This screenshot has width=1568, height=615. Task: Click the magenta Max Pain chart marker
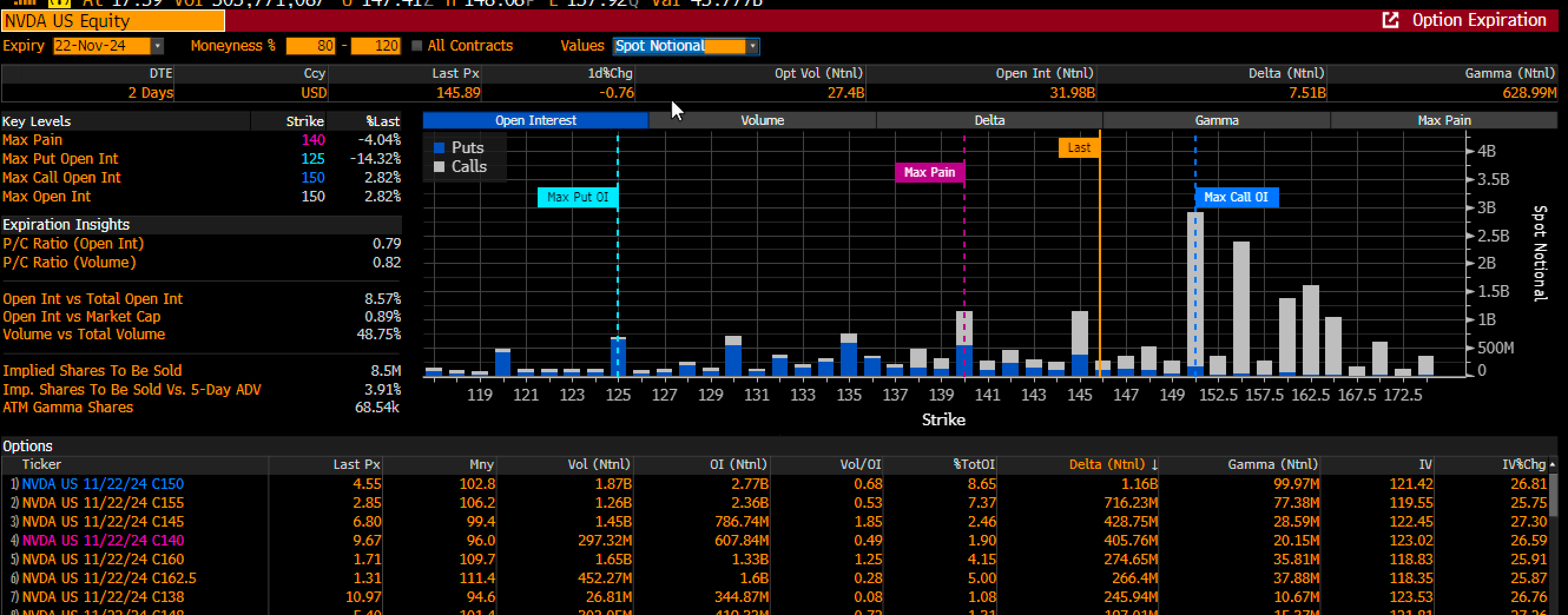[929, 173]
